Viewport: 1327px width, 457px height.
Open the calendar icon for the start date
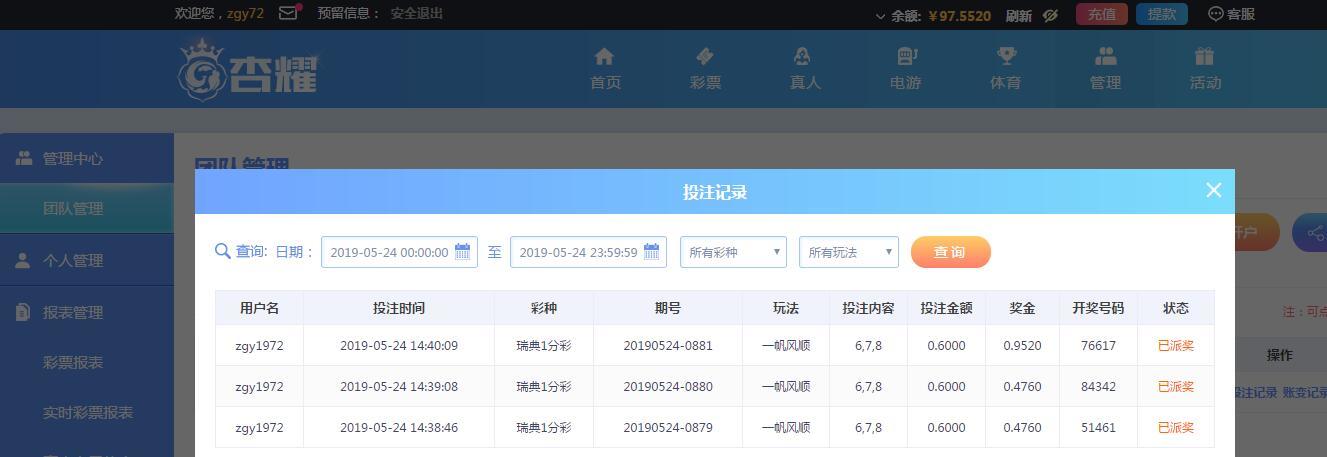click(463, 252)
